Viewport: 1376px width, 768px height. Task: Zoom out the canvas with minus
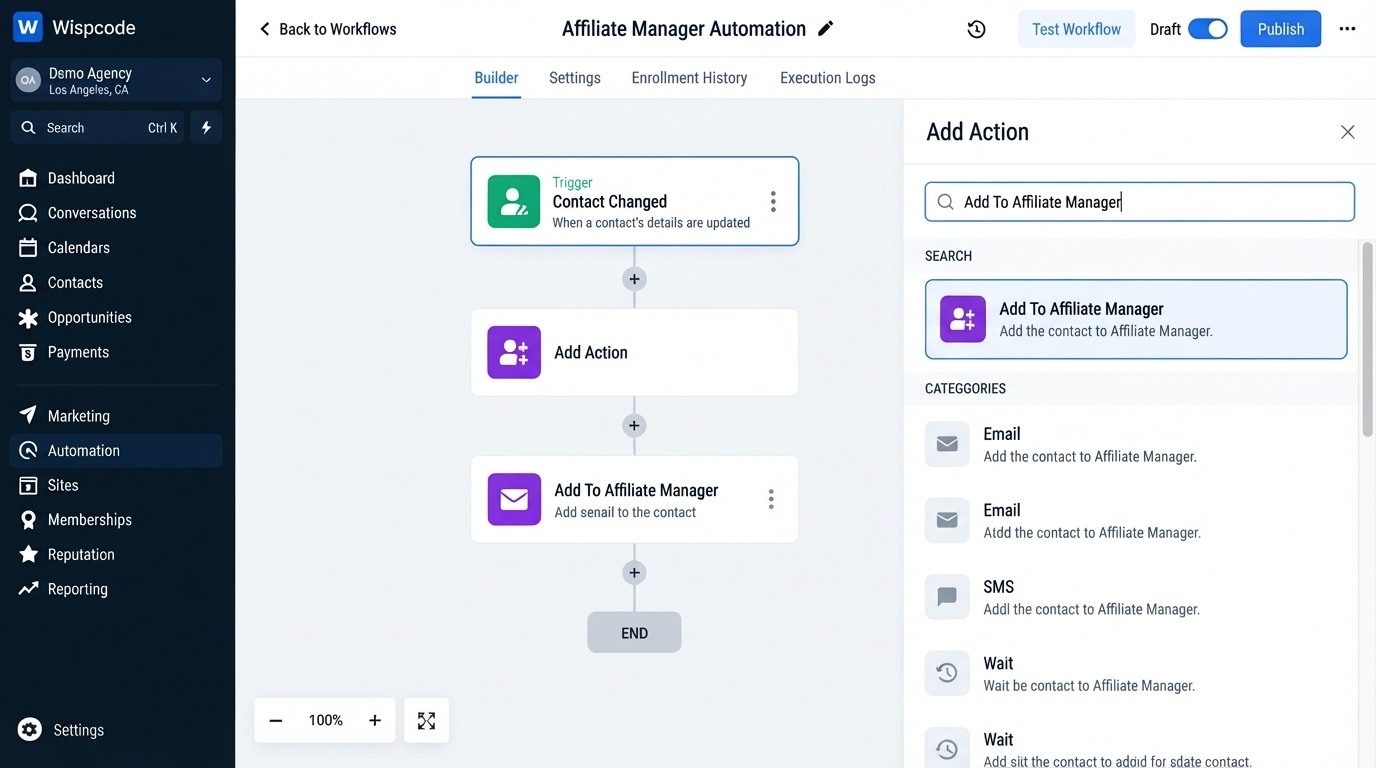pos(276,720)
